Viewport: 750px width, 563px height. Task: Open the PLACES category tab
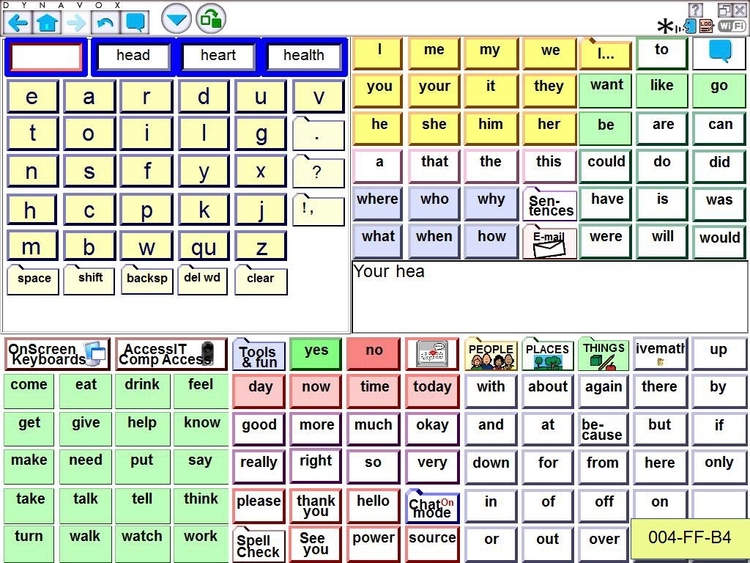click(x=547, y=354)
